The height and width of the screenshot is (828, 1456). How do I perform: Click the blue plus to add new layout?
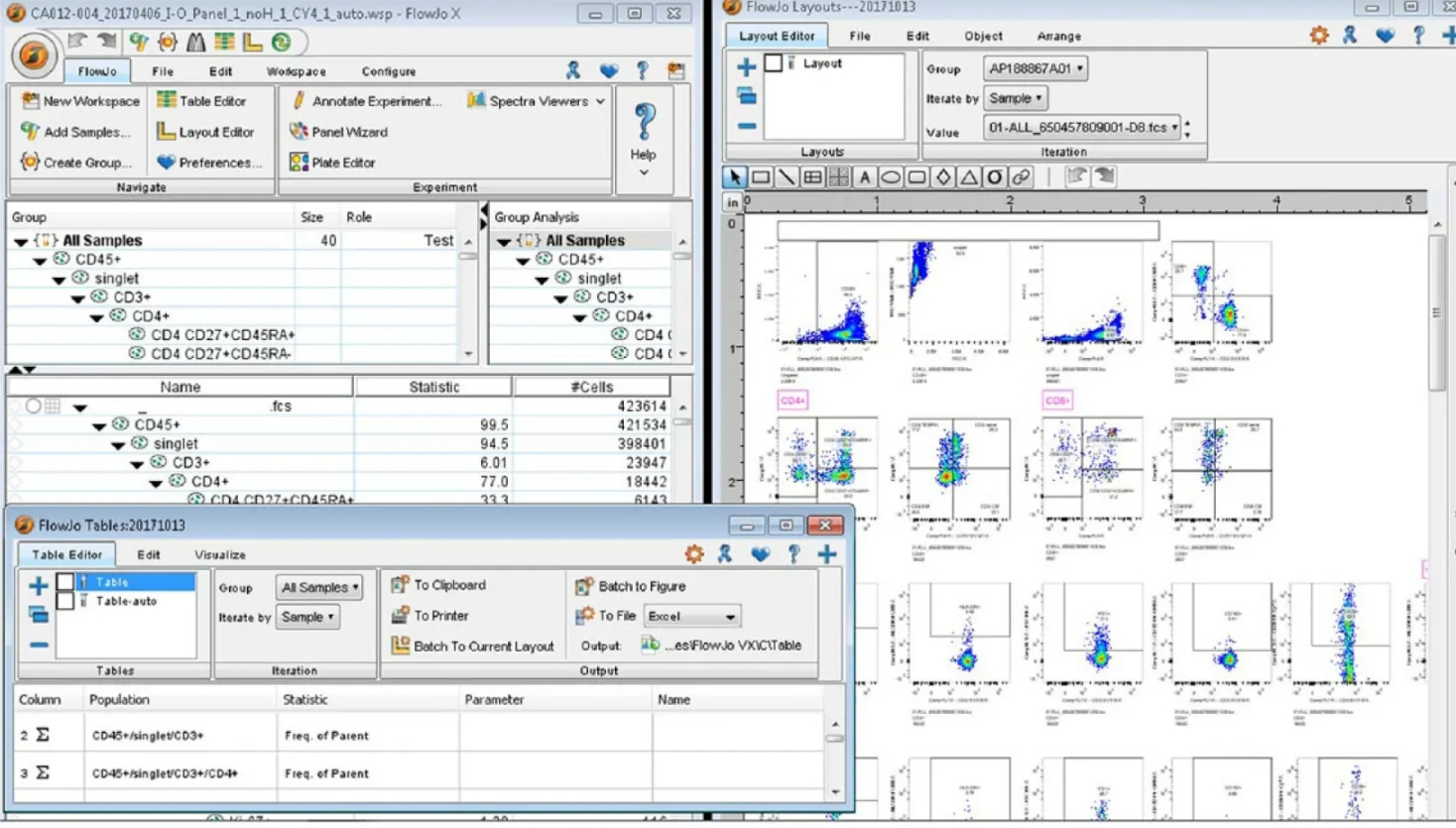[746, 67]
